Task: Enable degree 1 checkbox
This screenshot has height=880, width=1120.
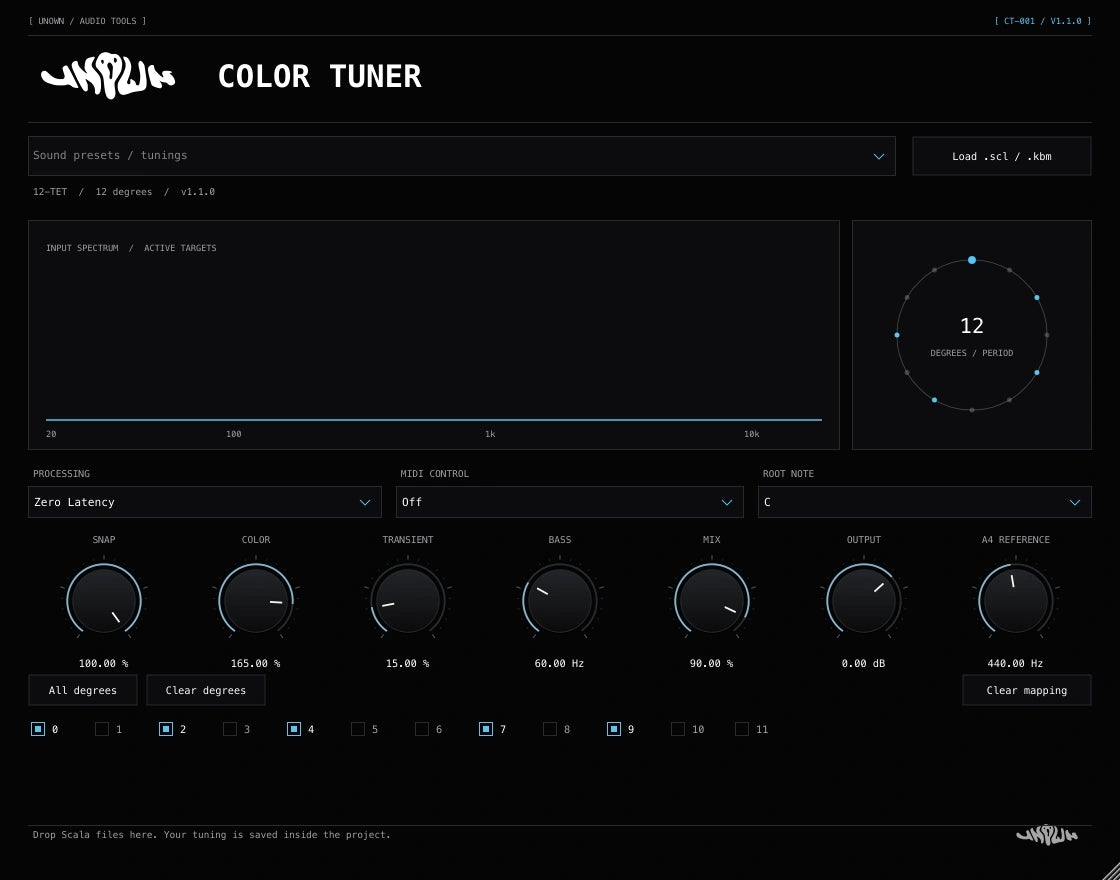Action: (102, 729)
